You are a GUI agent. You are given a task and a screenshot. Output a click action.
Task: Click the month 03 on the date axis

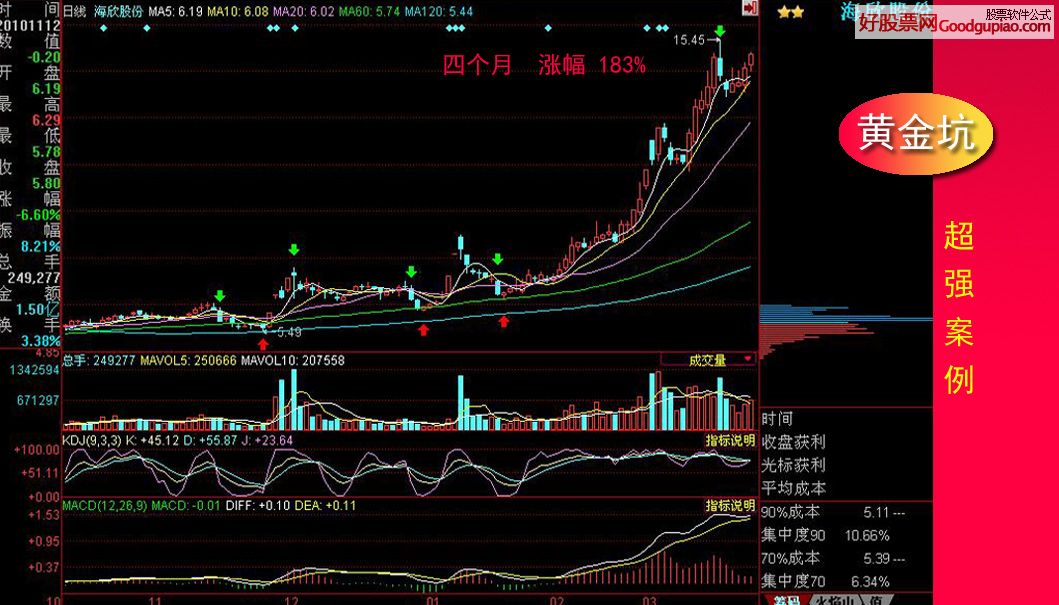(x=650, y=600)
